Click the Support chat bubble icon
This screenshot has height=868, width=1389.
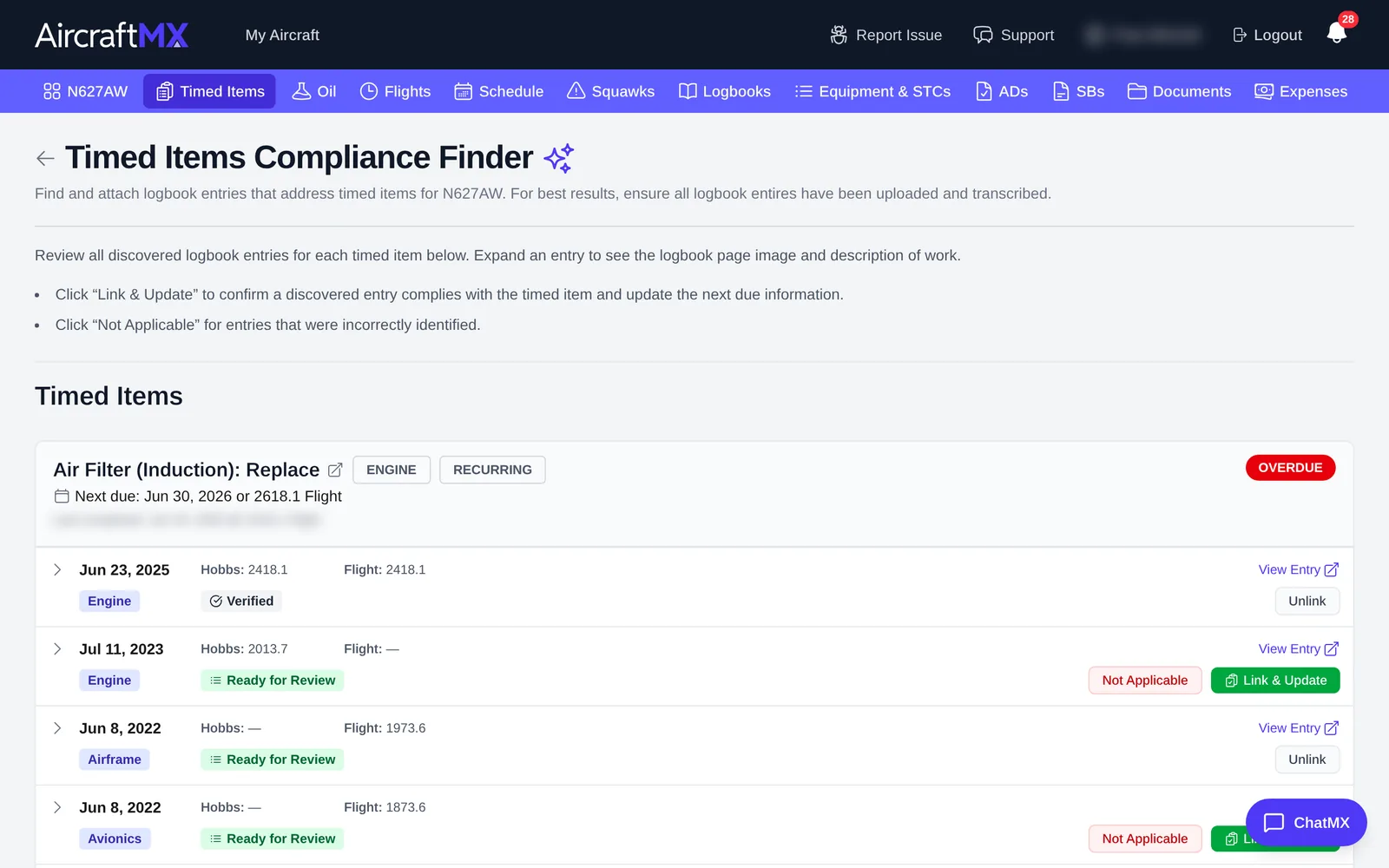[x=983, y=35]
